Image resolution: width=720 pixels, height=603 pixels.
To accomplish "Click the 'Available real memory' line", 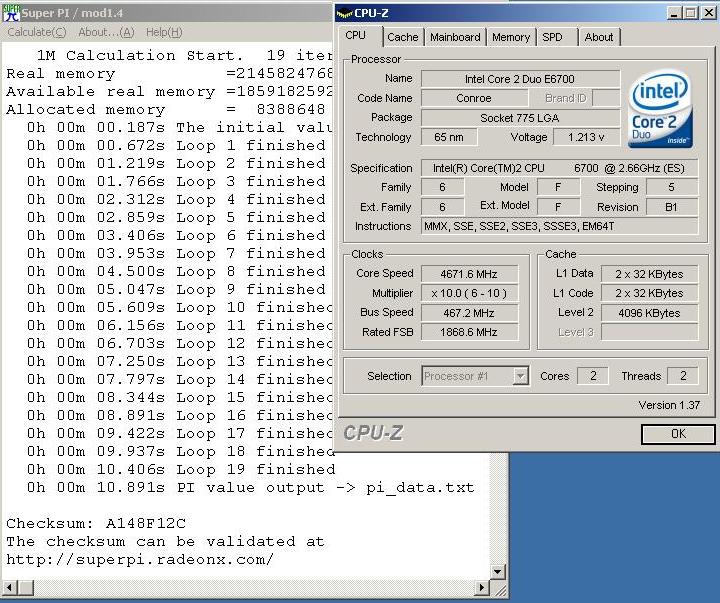I will (169, 91).
